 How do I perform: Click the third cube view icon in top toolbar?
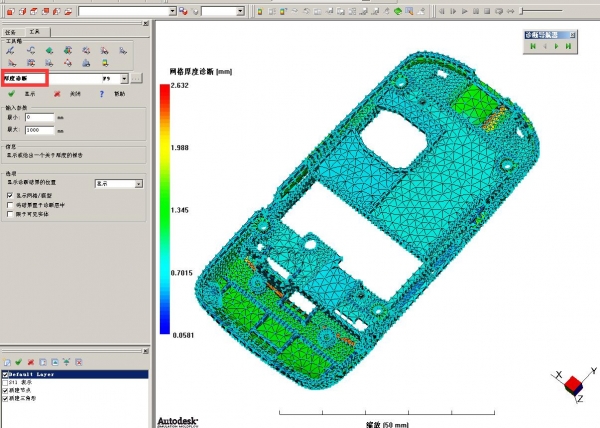pos(34,11)
